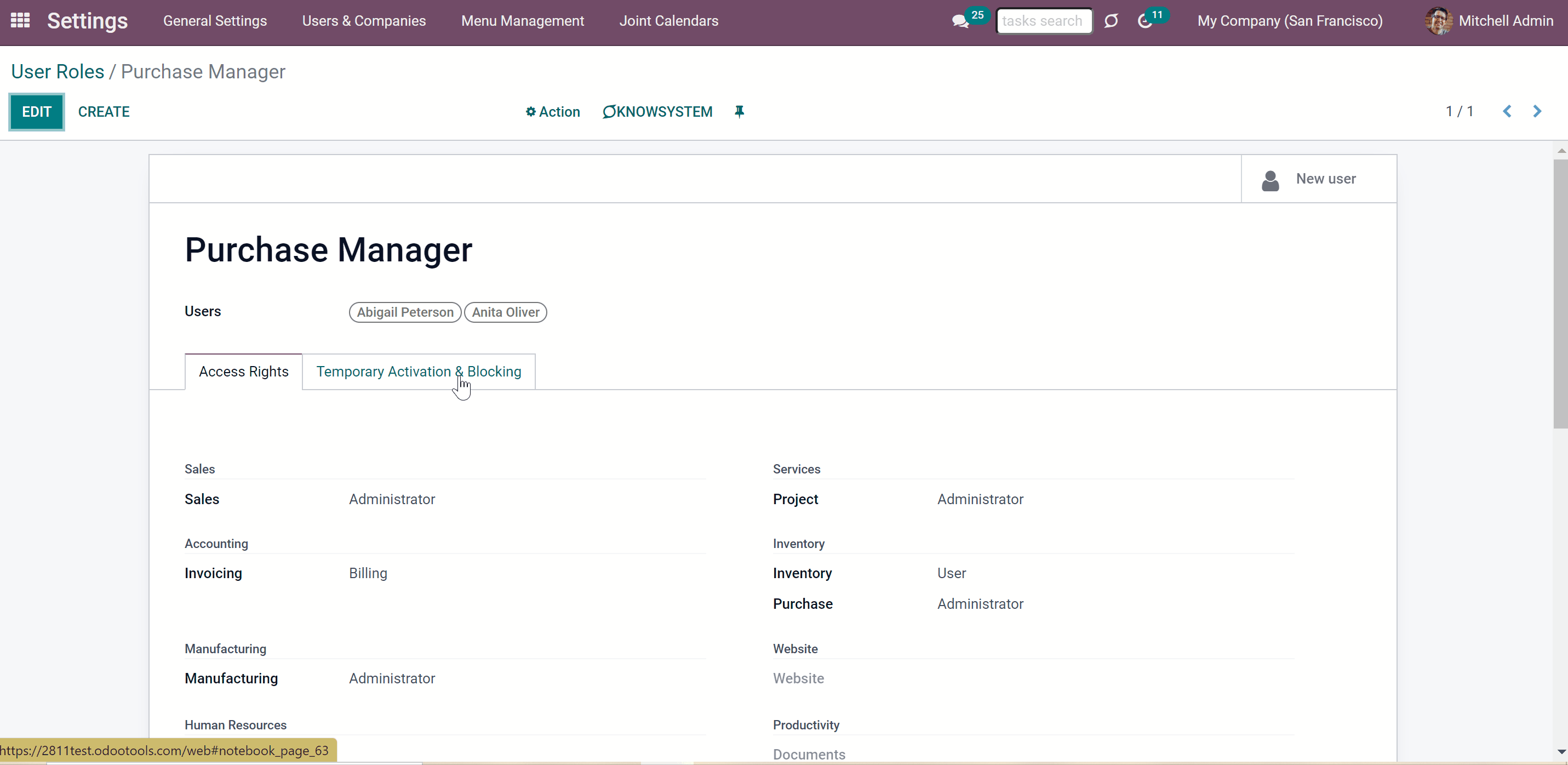Go to previous record arrow
1568x765 pixels.
[x=1507, y=111]
